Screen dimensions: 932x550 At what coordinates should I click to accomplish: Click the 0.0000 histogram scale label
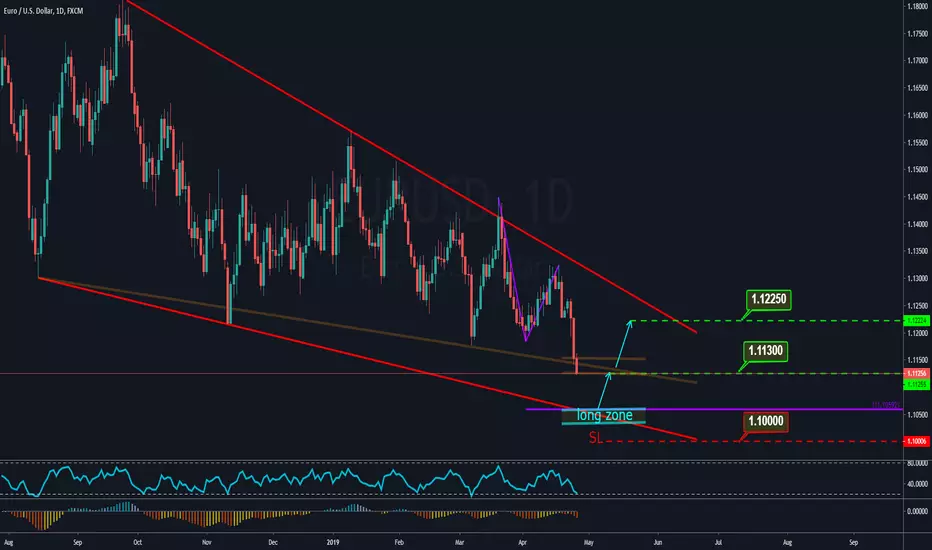pyautogui.click(x=918, y=511)
